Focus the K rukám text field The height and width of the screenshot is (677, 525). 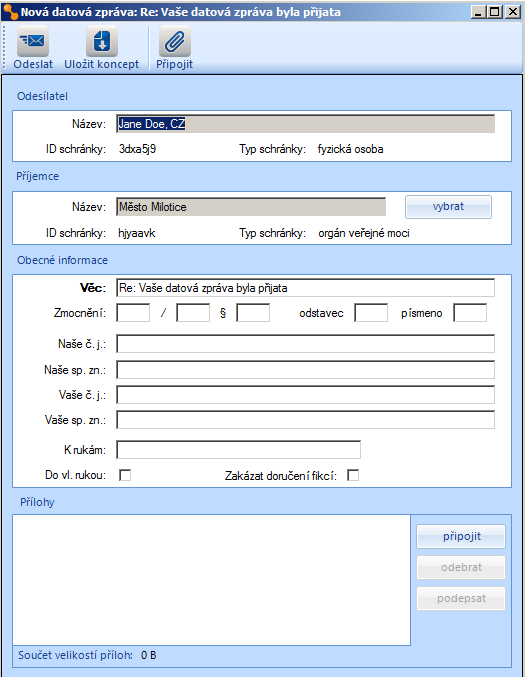point(238,449)
